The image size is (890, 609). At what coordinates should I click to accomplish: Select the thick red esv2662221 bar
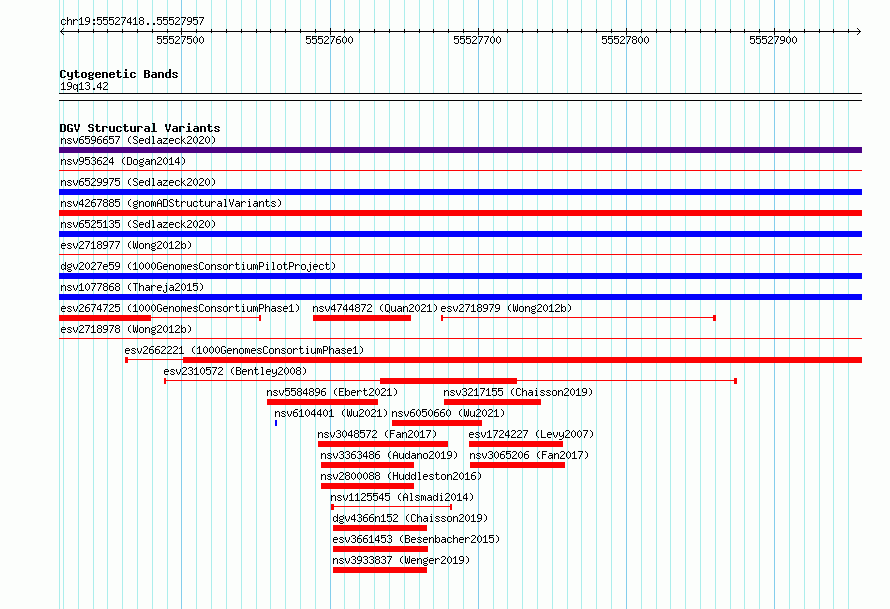click(522, 360)
